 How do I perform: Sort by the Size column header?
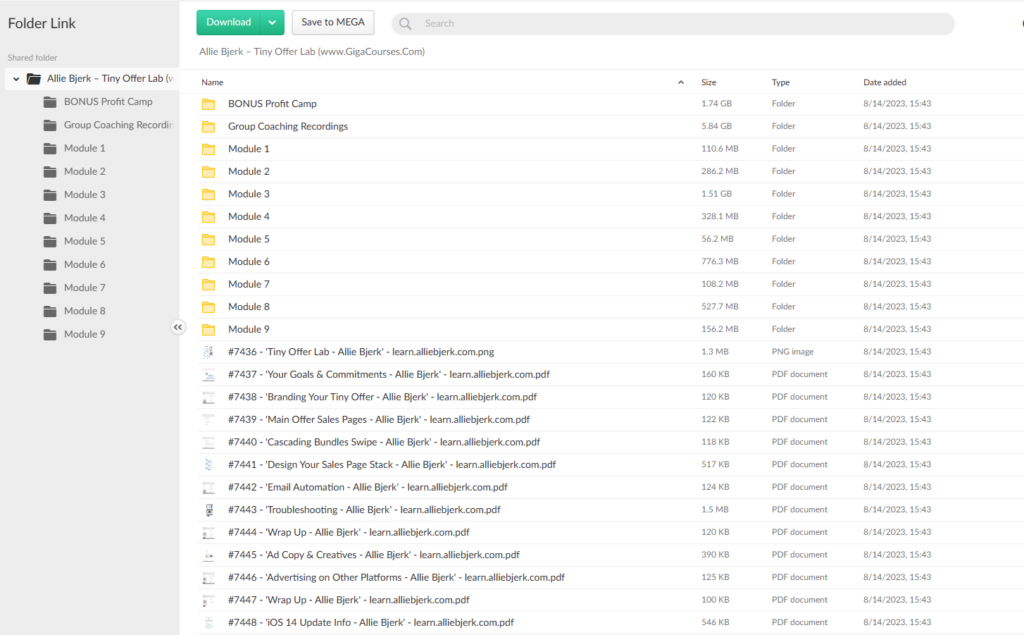[708, 82]
